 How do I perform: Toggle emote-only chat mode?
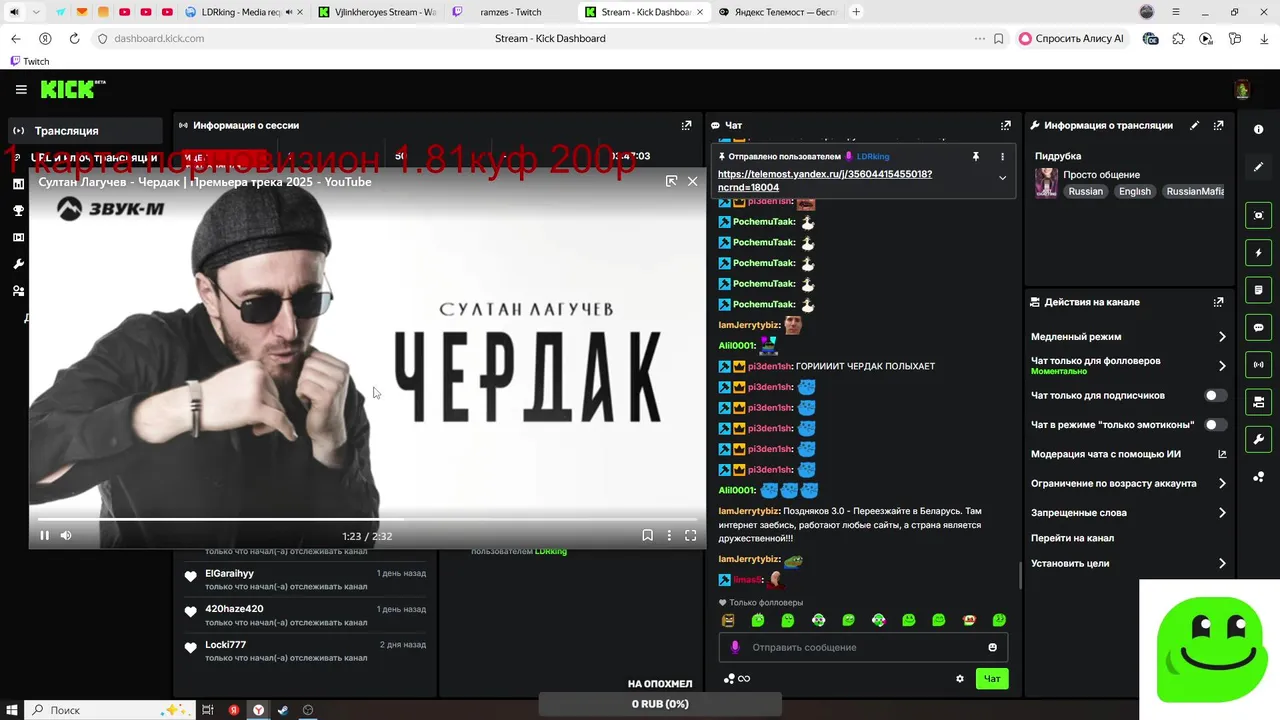1215,424
